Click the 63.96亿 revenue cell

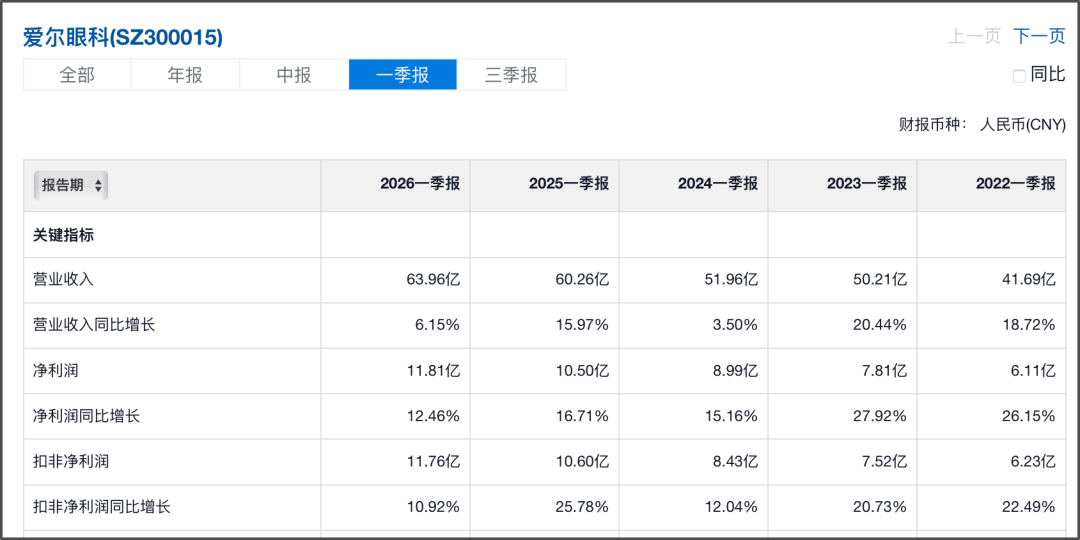click(x=433, y=280)
